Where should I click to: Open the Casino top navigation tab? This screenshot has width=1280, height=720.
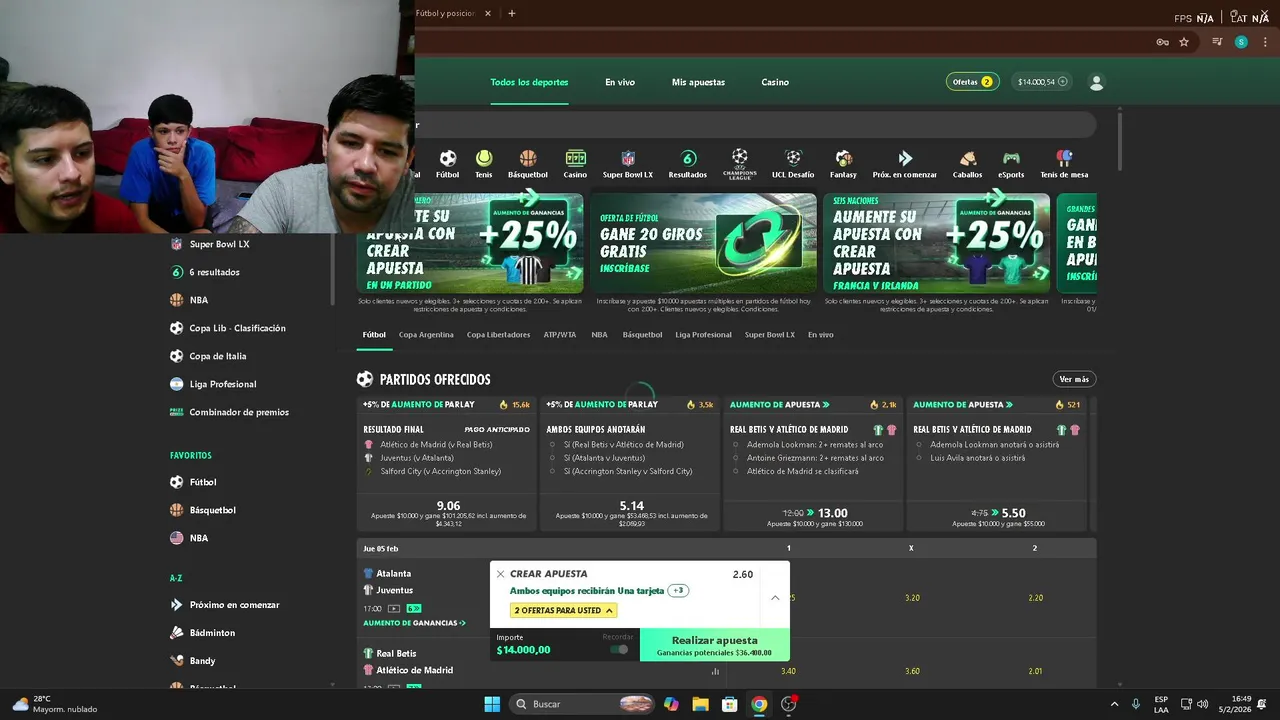point(775,82)
